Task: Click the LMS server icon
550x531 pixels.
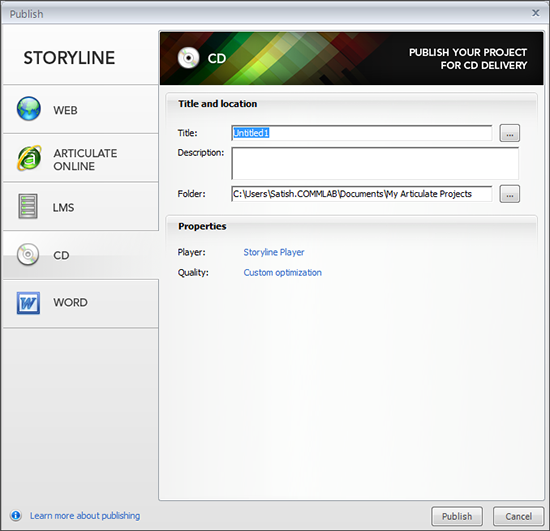Action: pos(28,206)
